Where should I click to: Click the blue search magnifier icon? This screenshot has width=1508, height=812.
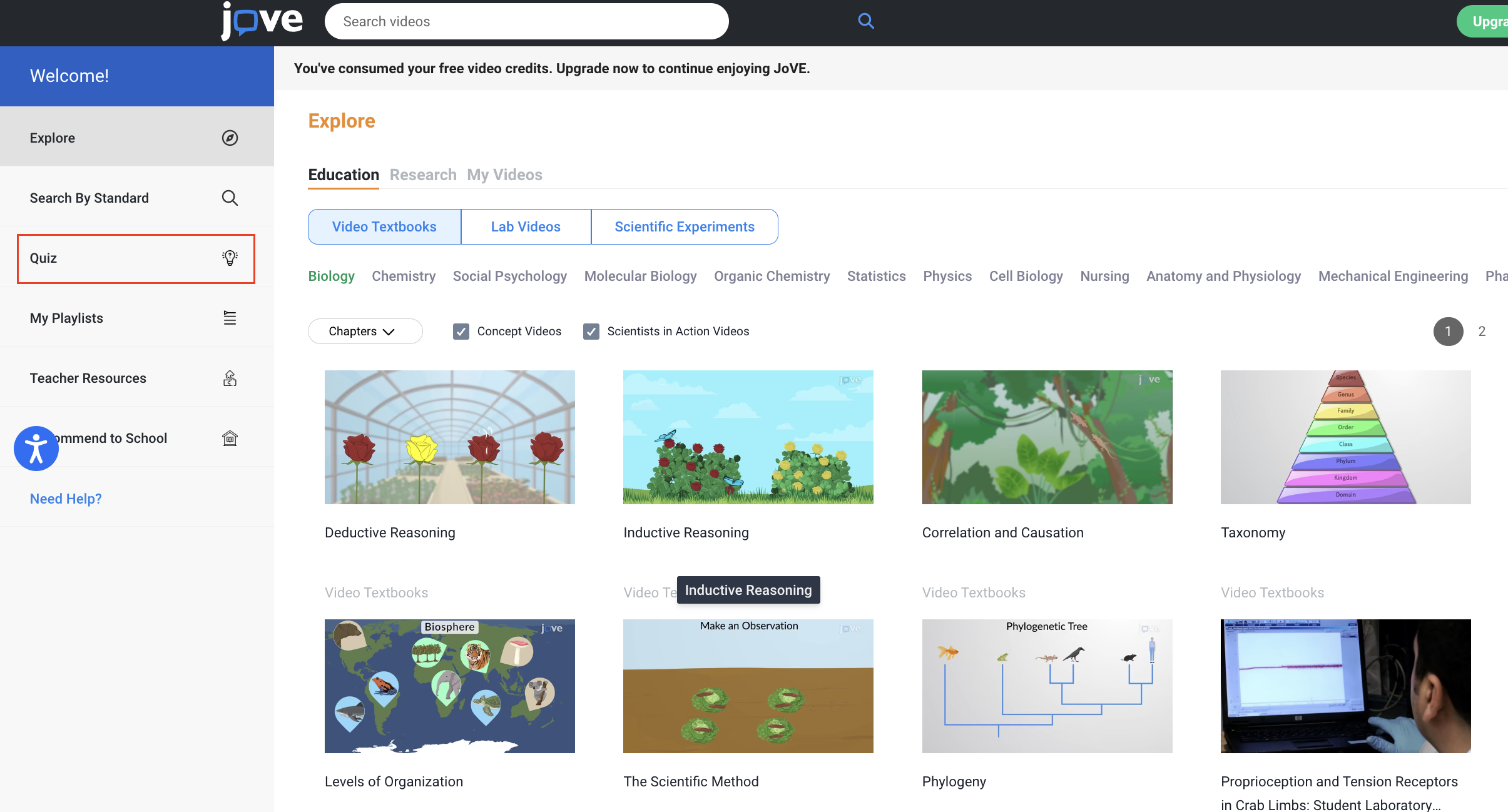pos(865,21)
